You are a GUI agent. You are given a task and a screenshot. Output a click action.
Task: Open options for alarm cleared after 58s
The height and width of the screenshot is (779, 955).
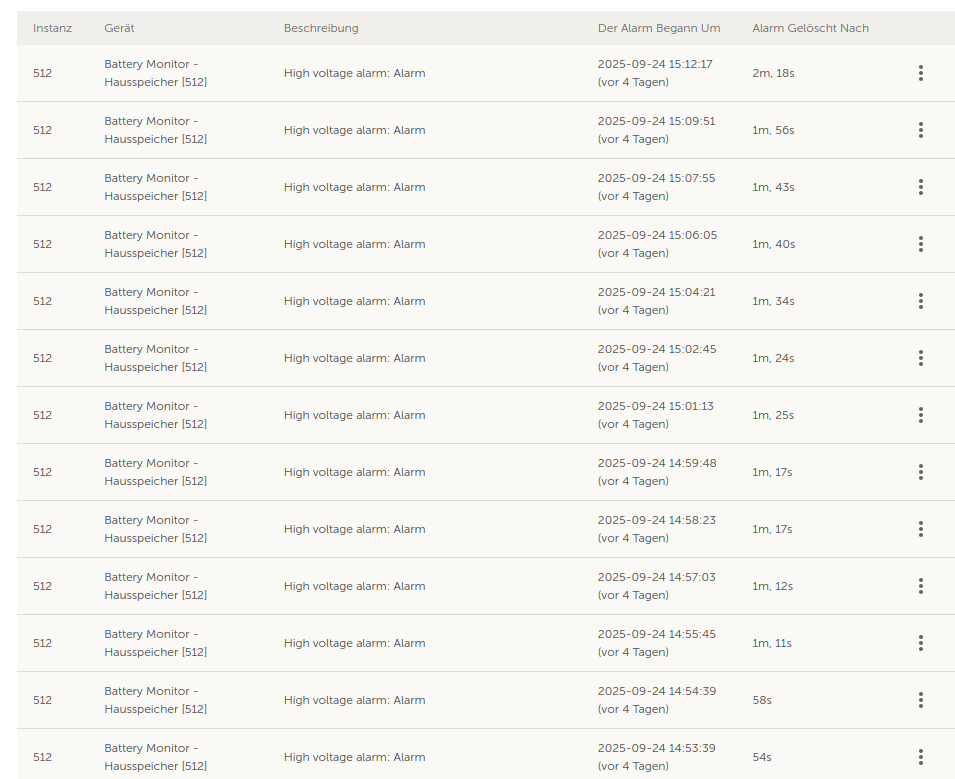point(920,700)
